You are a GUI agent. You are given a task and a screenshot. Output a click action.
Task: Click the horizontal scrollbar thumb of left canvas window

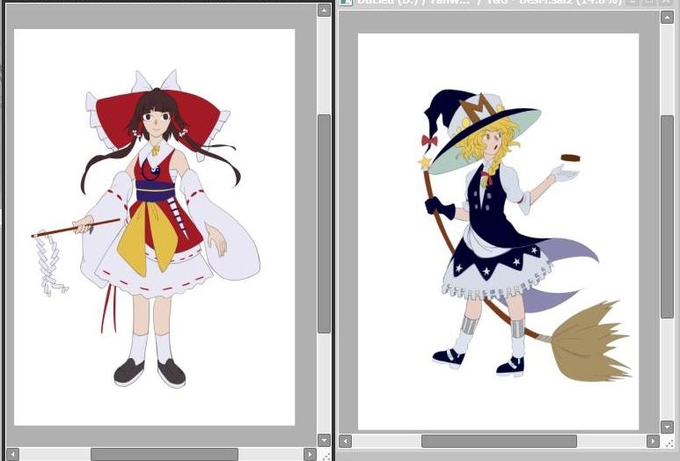click(x=164, y=454)
